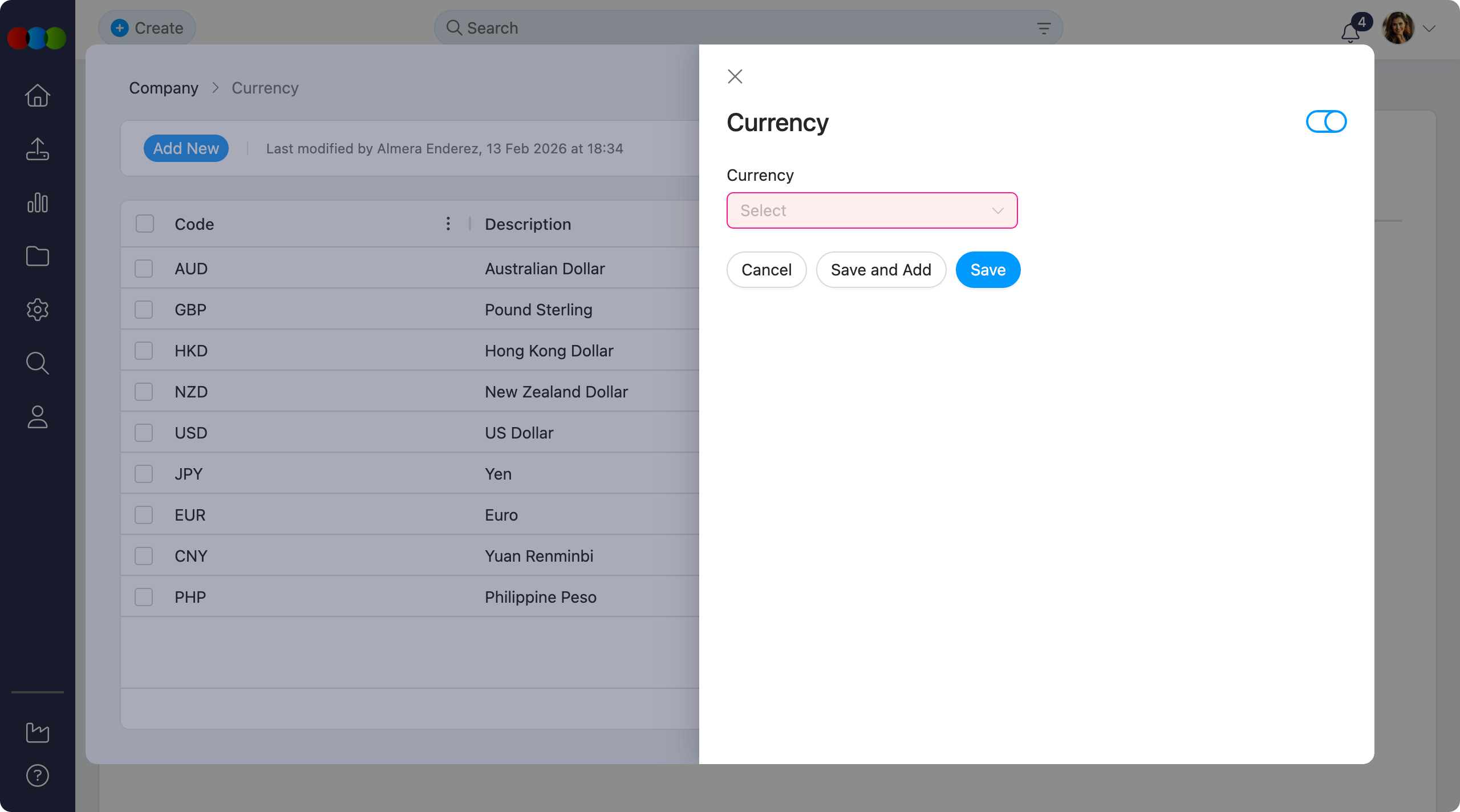The height and width of the screenshot is (812, 1460).
Task: Enable the toggle in the Currency panel
Action: 1325,121
